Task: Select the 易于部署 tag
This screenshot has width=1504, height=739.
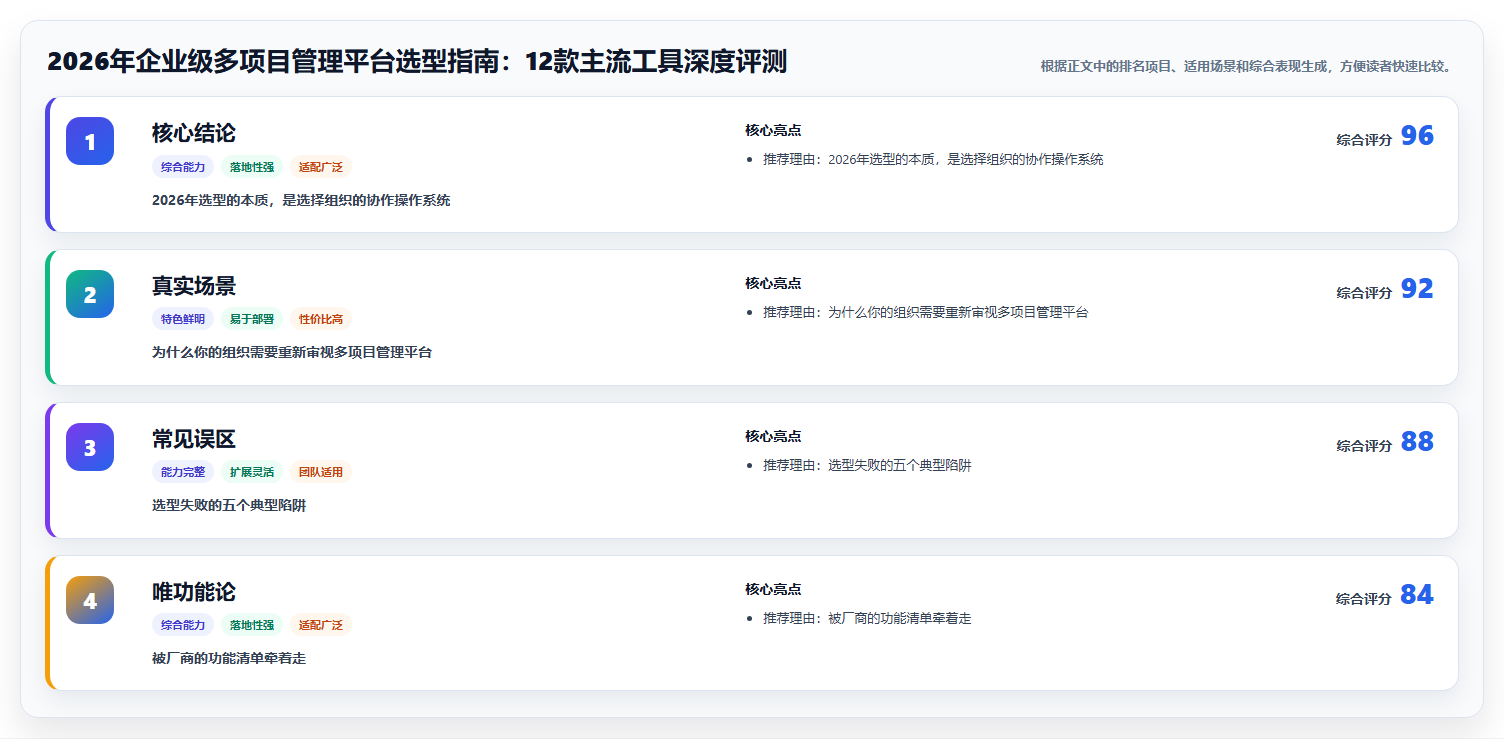Action: click(252, 319)
